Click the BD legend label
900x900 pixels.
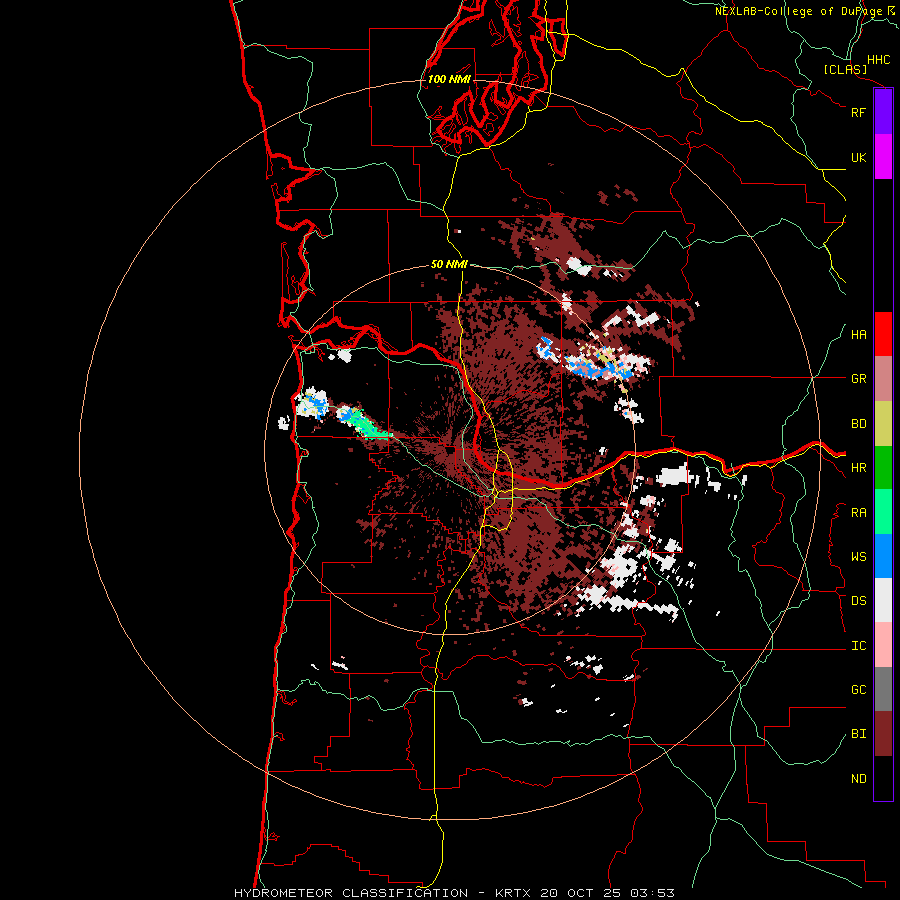tap(858, 424)
